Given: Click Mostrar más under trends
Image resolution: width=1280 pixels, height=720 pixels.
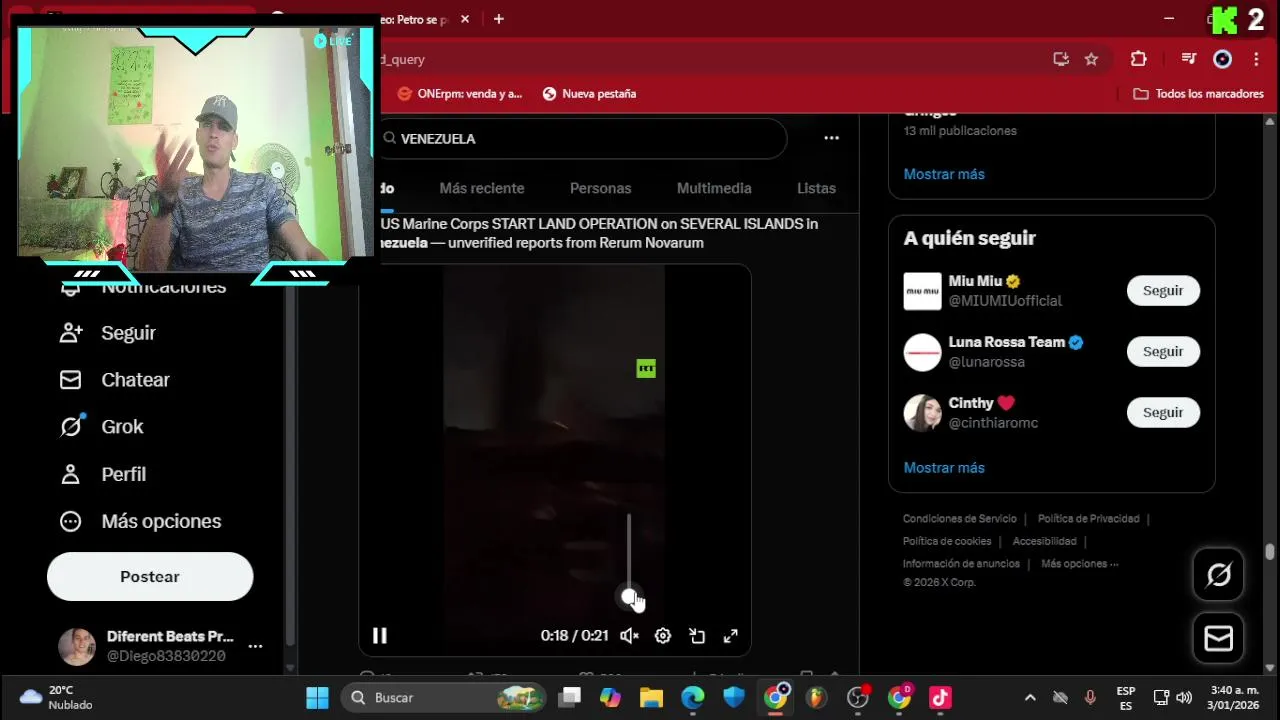Looking at the screenshot, I should tap(944, 174).
